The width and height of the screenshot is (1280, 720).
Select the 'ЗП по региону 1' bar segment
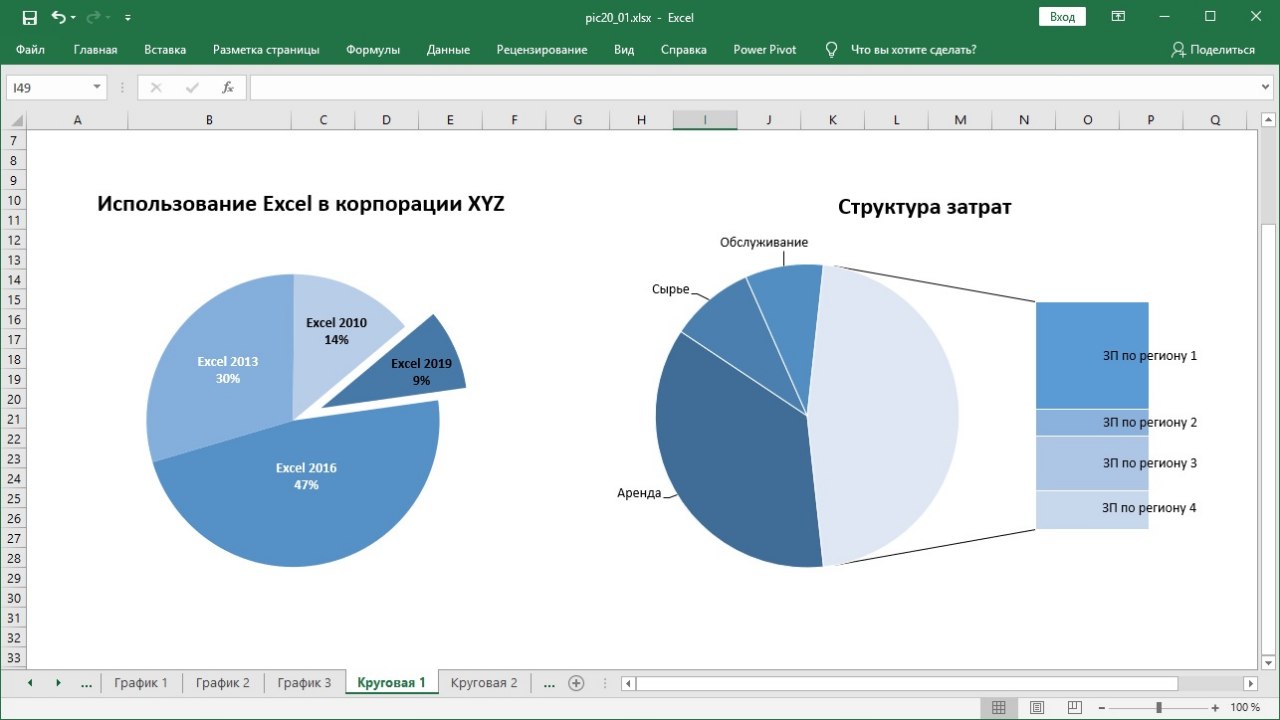[x=1092, y=355]
